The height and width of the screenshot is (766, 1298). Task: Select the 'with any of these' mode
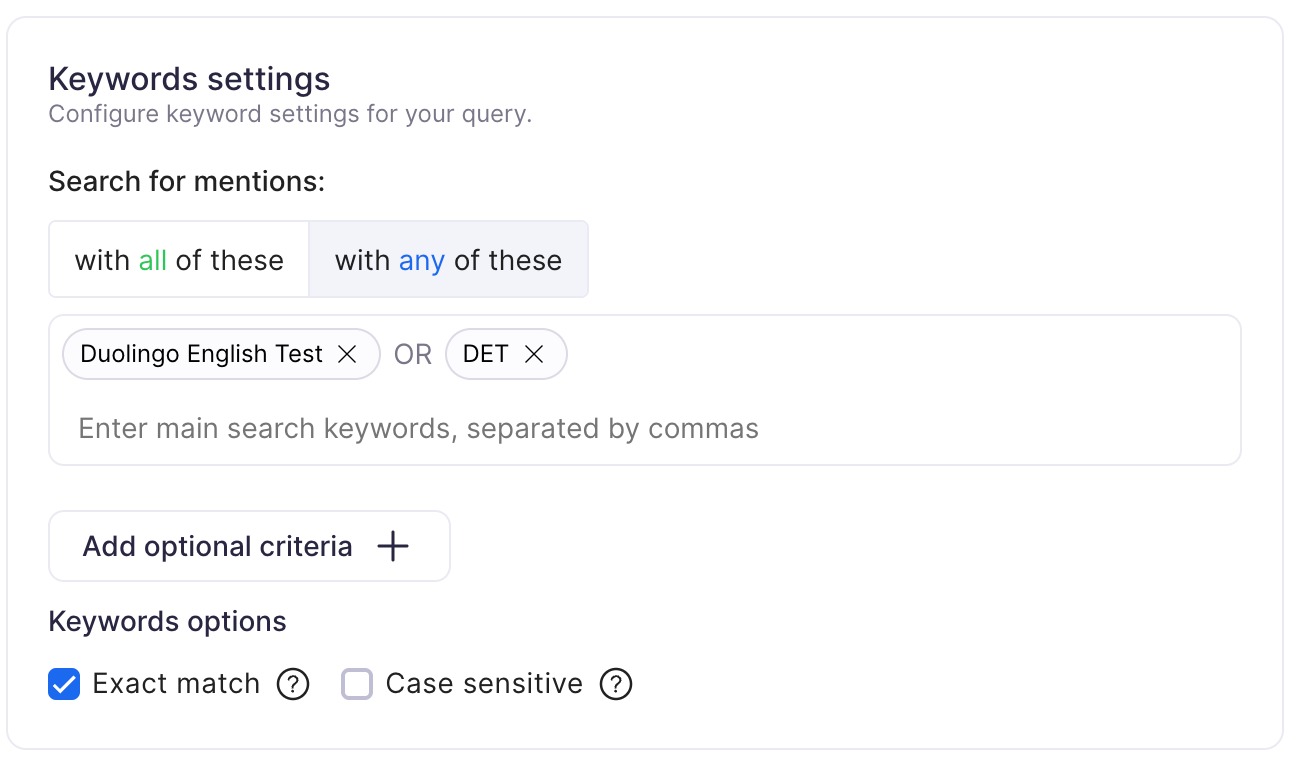(x=447, y=259)
